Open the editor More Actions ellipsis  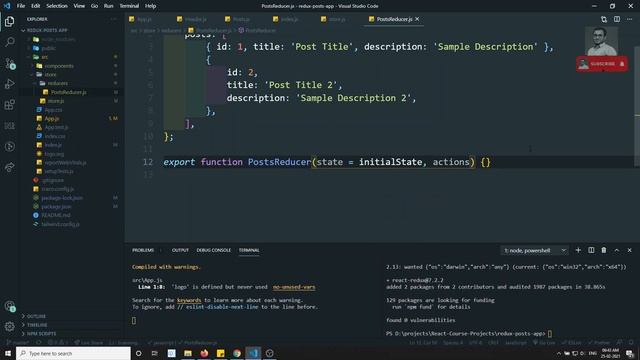point(629,19)
